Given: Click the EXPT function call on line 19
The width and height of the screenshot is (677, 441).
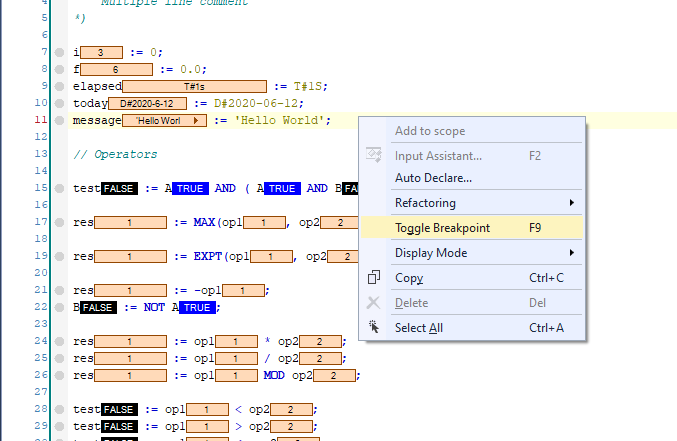Looking at the screenshot, I should 209,256.
